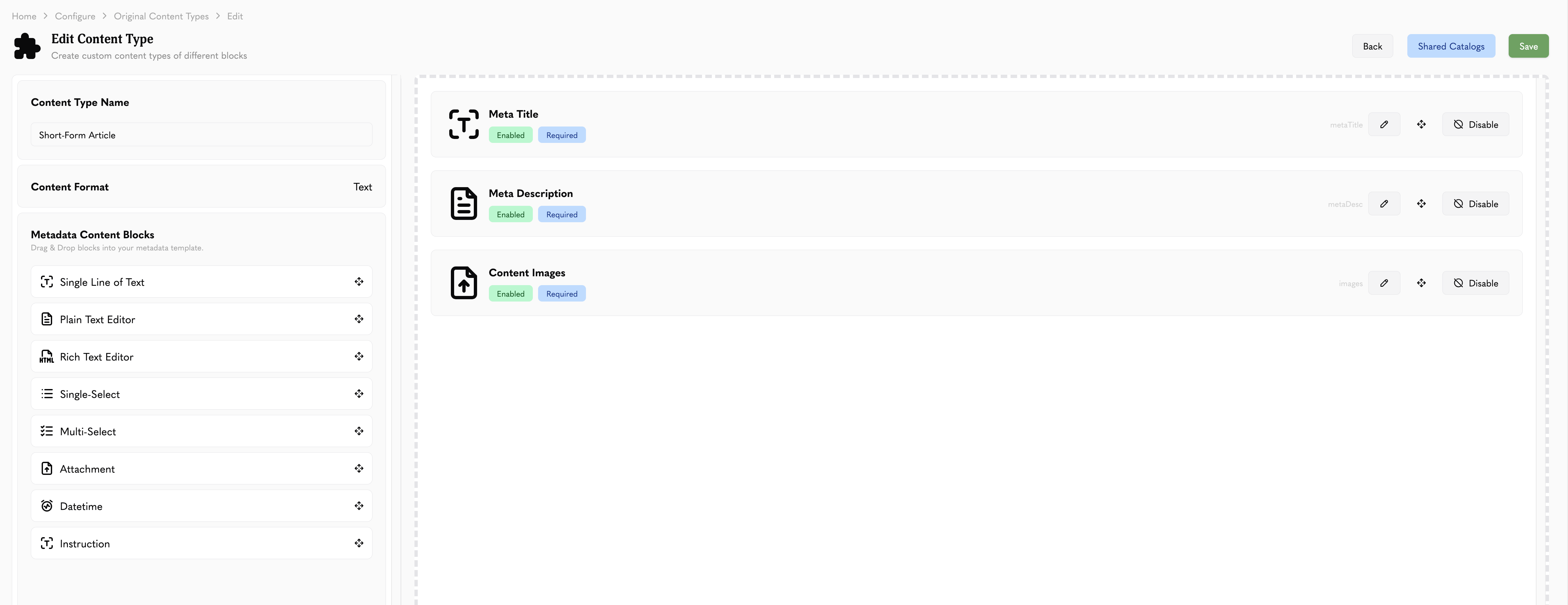Disable the Content Images block
1568x605 pixels.
[x=1476, y=283]
